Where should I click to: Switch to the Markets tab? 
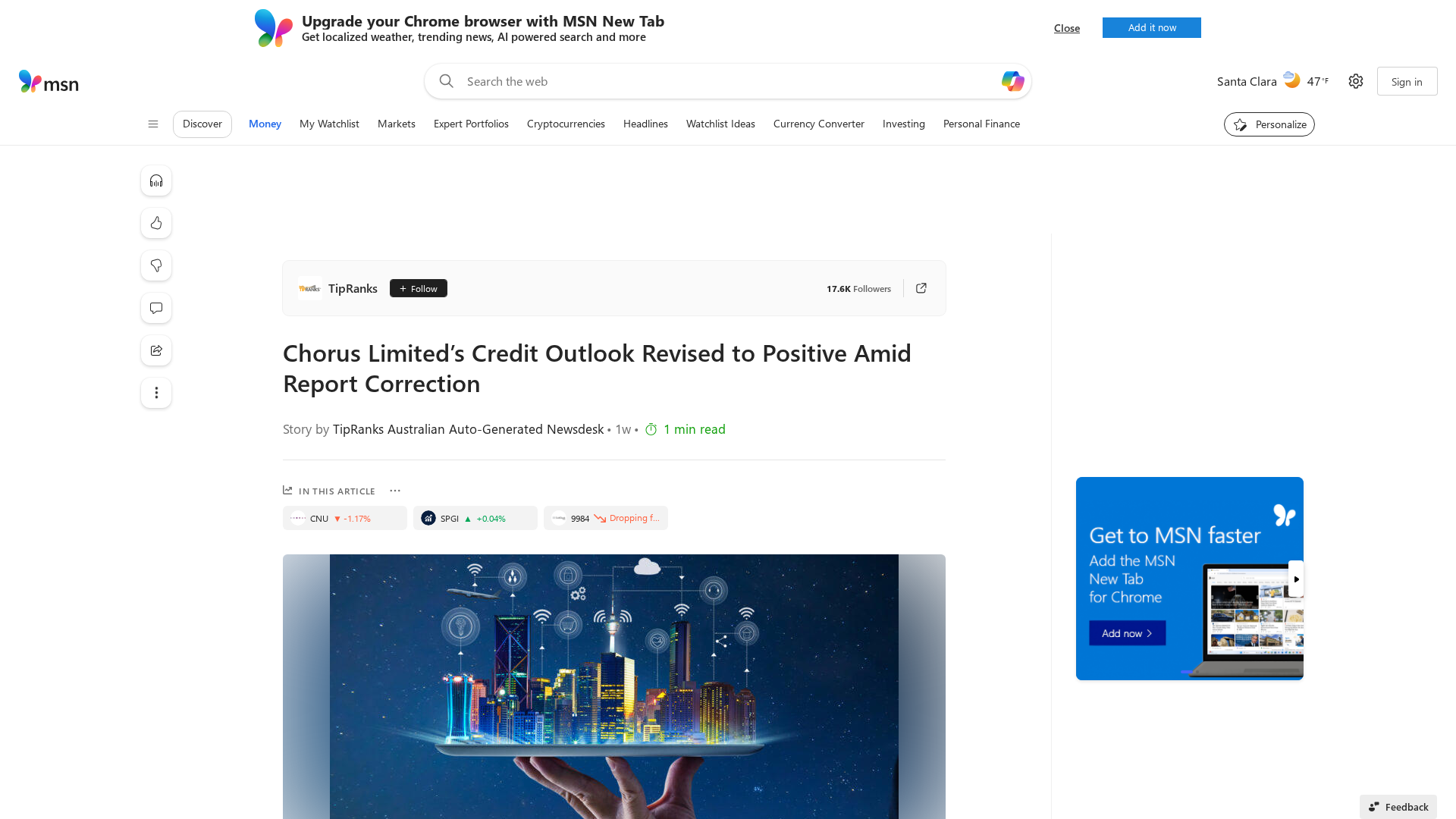(396, 124)
